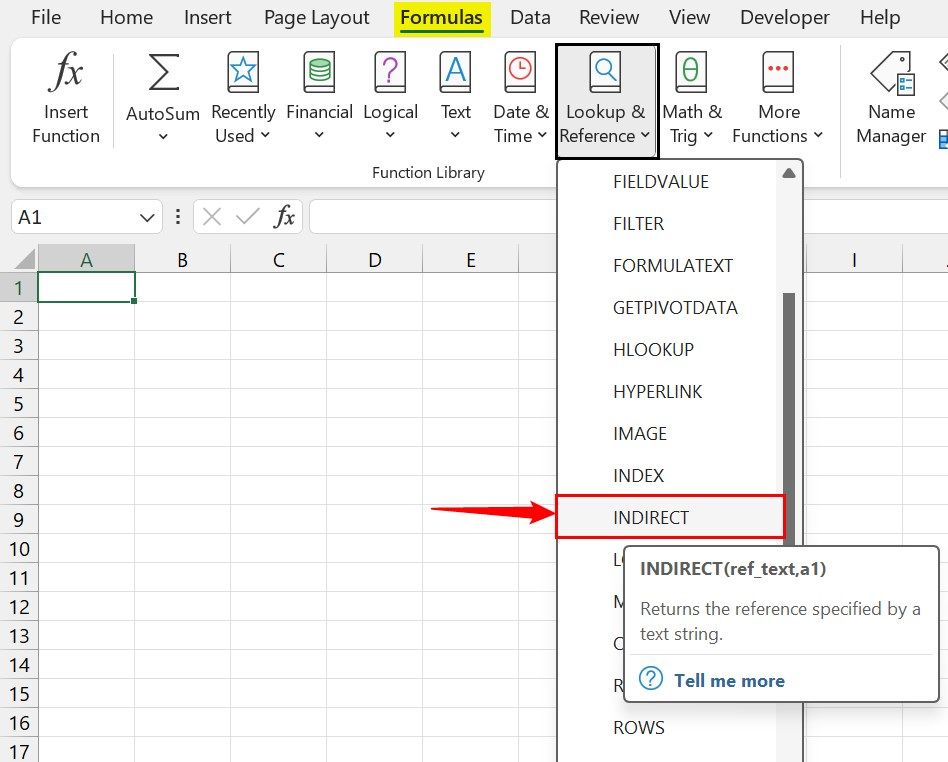
Task: Open the Recently Used functions list
Action: pos(242,97)
